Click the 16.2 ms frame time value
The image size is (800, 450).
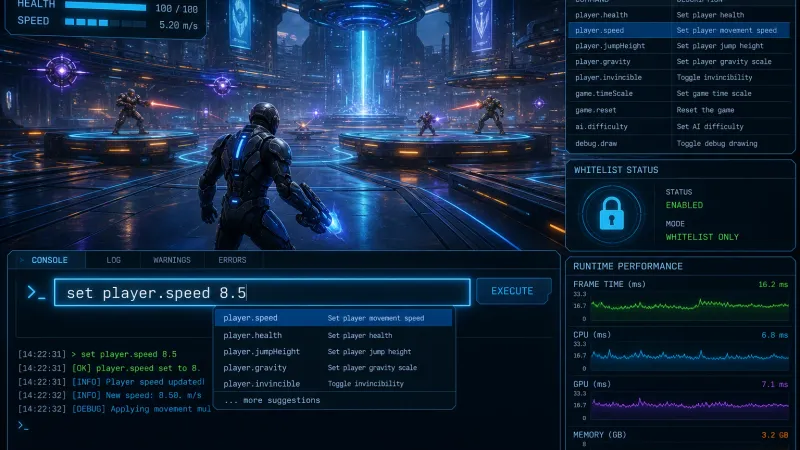pyautogui.click(x=773, y=284)
